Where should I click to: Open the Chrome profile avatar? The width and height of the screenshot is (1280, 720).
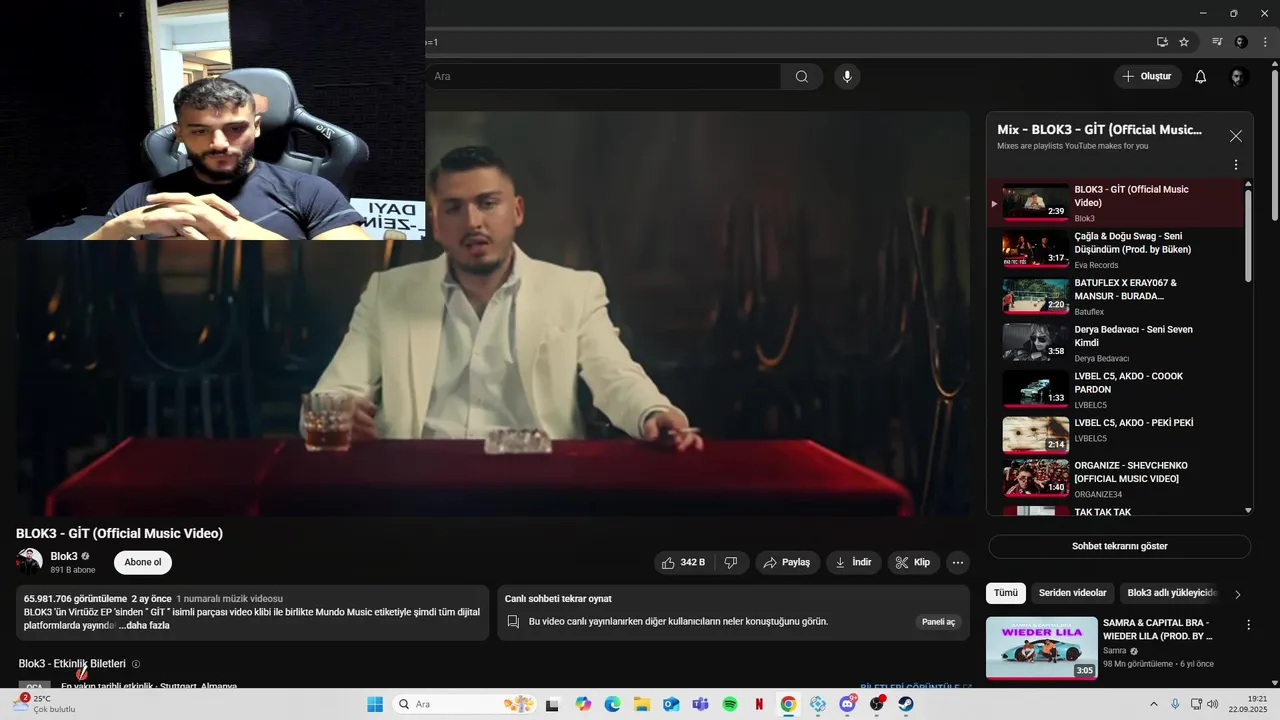[x=1241, y=42]
